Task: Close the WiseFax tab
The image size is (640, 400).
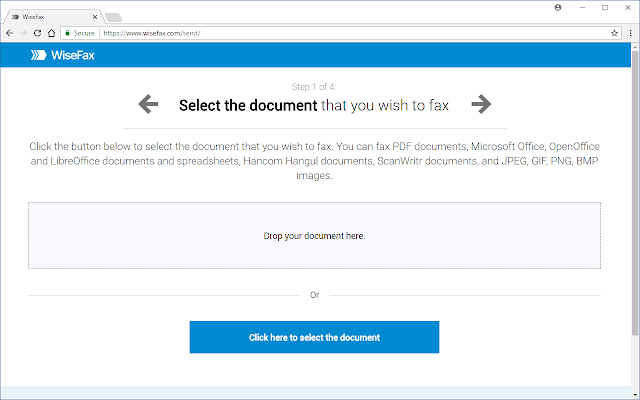Action: coord(95,16)
